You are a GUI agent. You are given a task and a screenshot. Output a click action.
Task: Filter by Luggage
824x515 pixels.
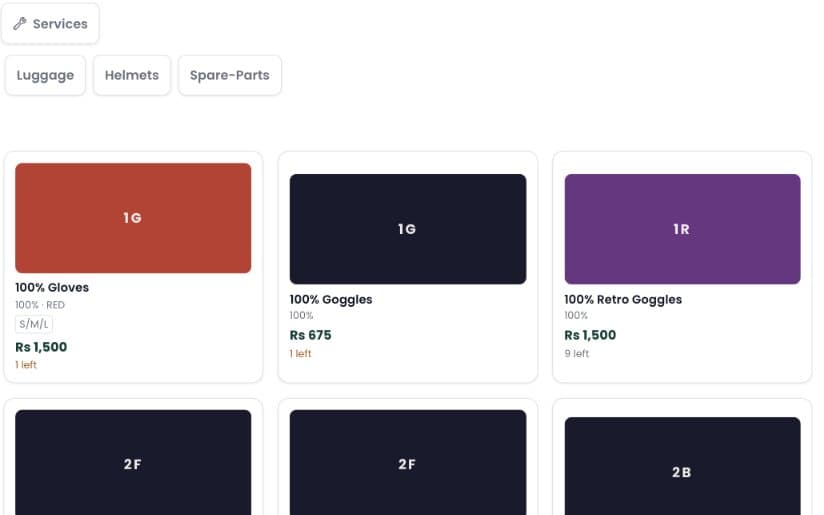point(45,75)
